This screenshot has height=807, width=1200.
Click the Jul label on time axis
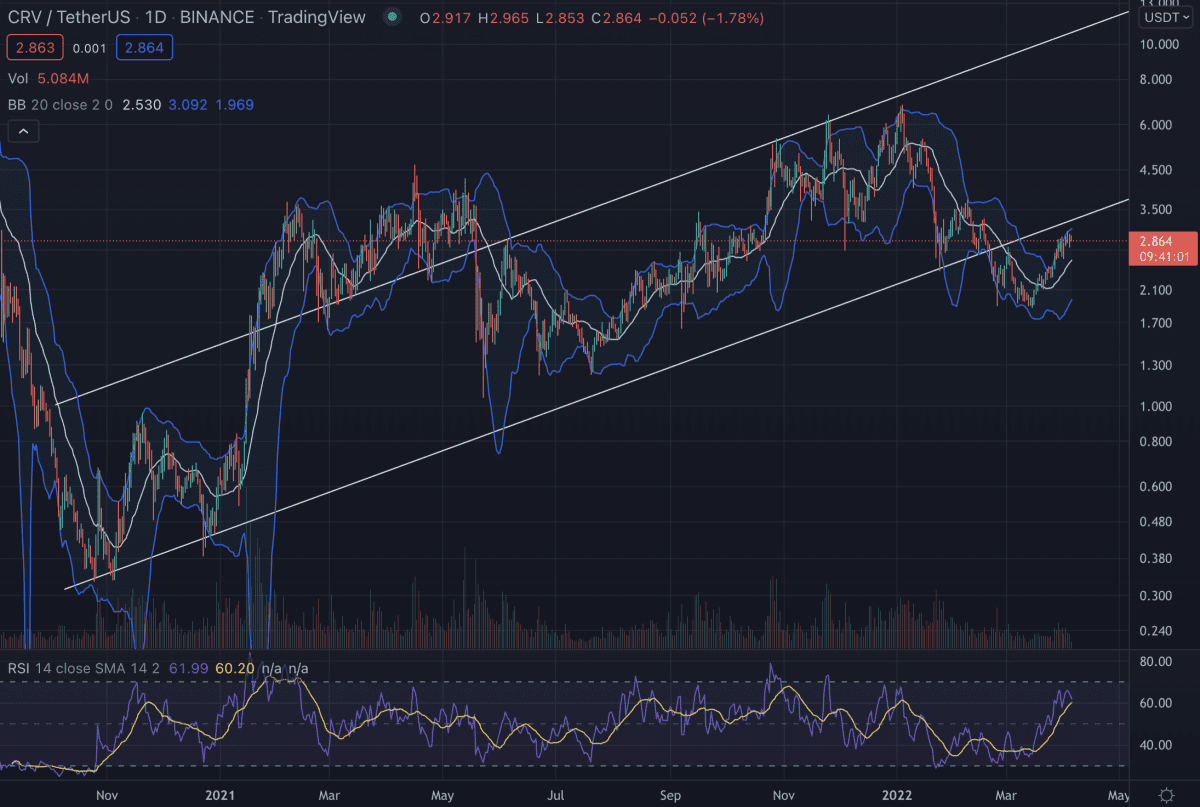[556, 796]
